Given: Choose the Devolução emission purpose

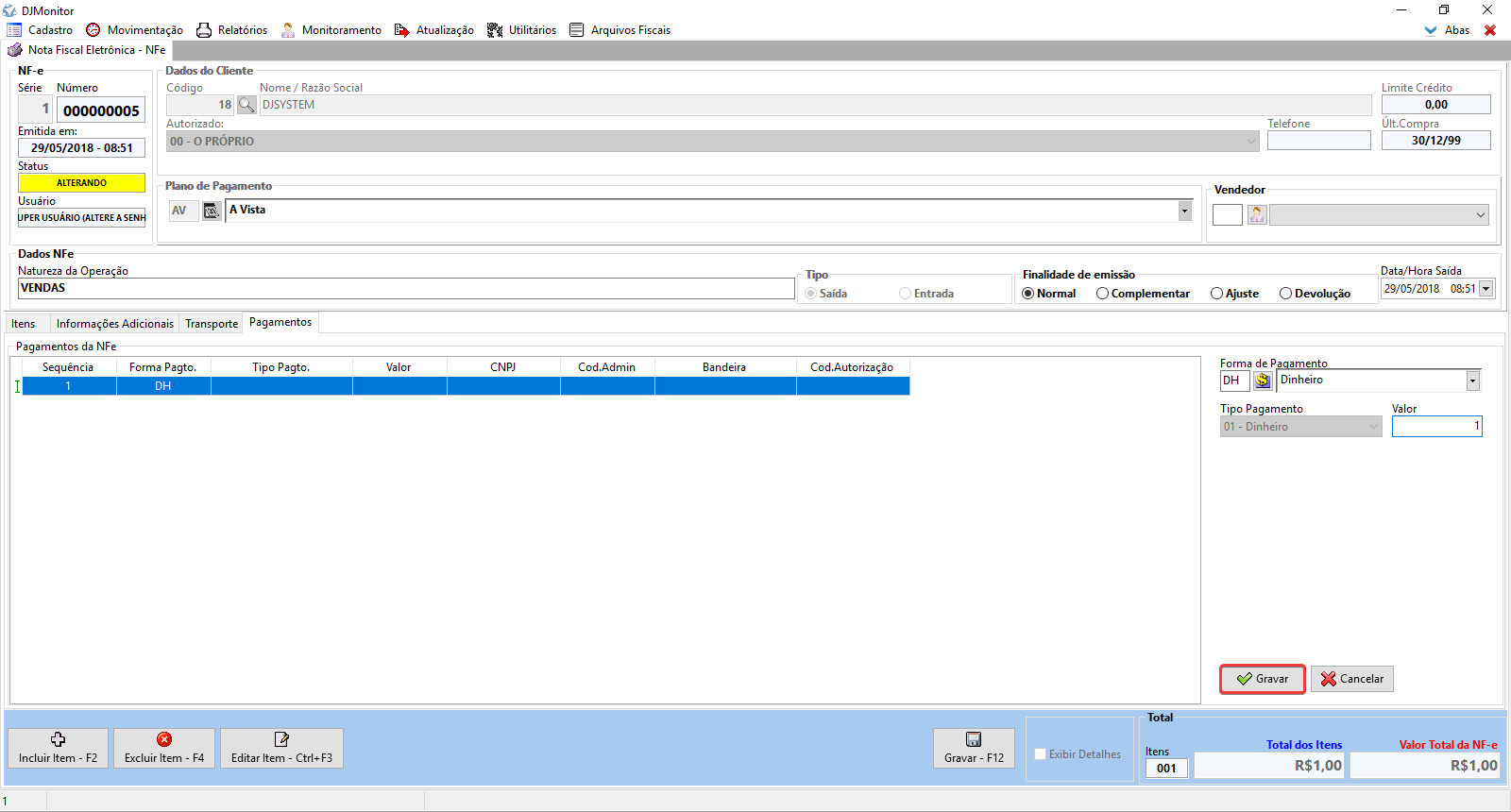Looking at the screenshot, I should point(1285,294).
